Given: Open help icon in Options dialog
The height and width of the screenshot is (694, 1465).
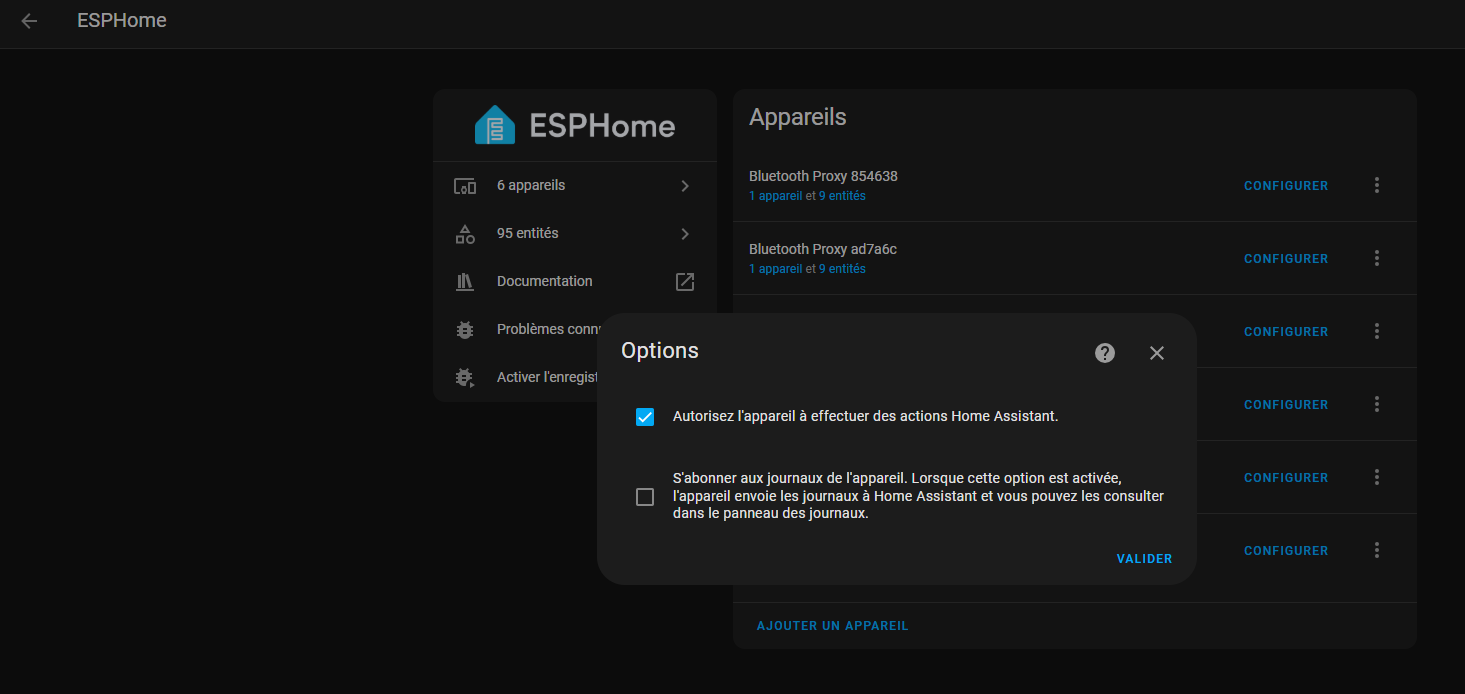Looking at the screenshot, I should (1105, 353).
